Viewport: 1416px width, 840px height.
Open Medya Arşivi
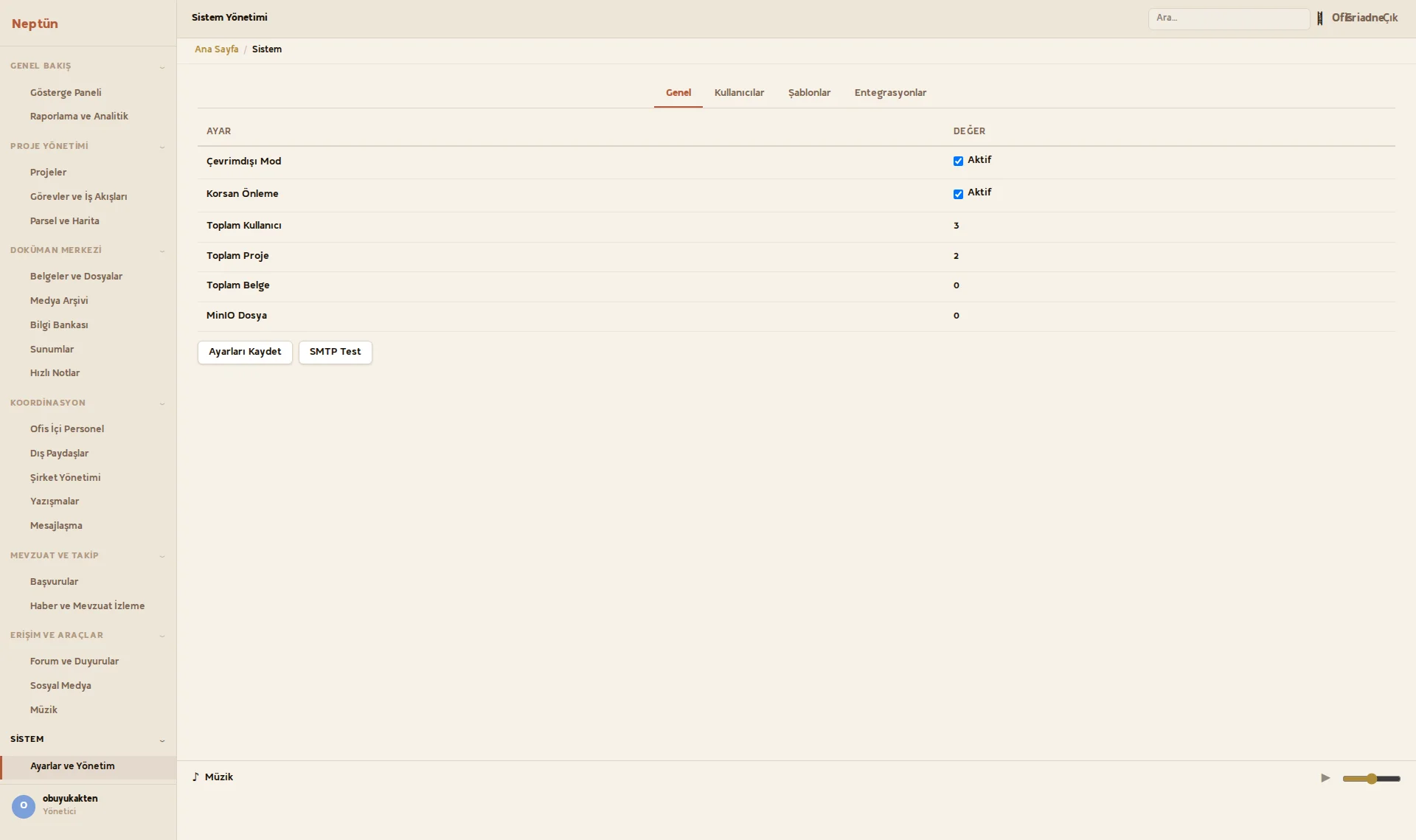59,301
